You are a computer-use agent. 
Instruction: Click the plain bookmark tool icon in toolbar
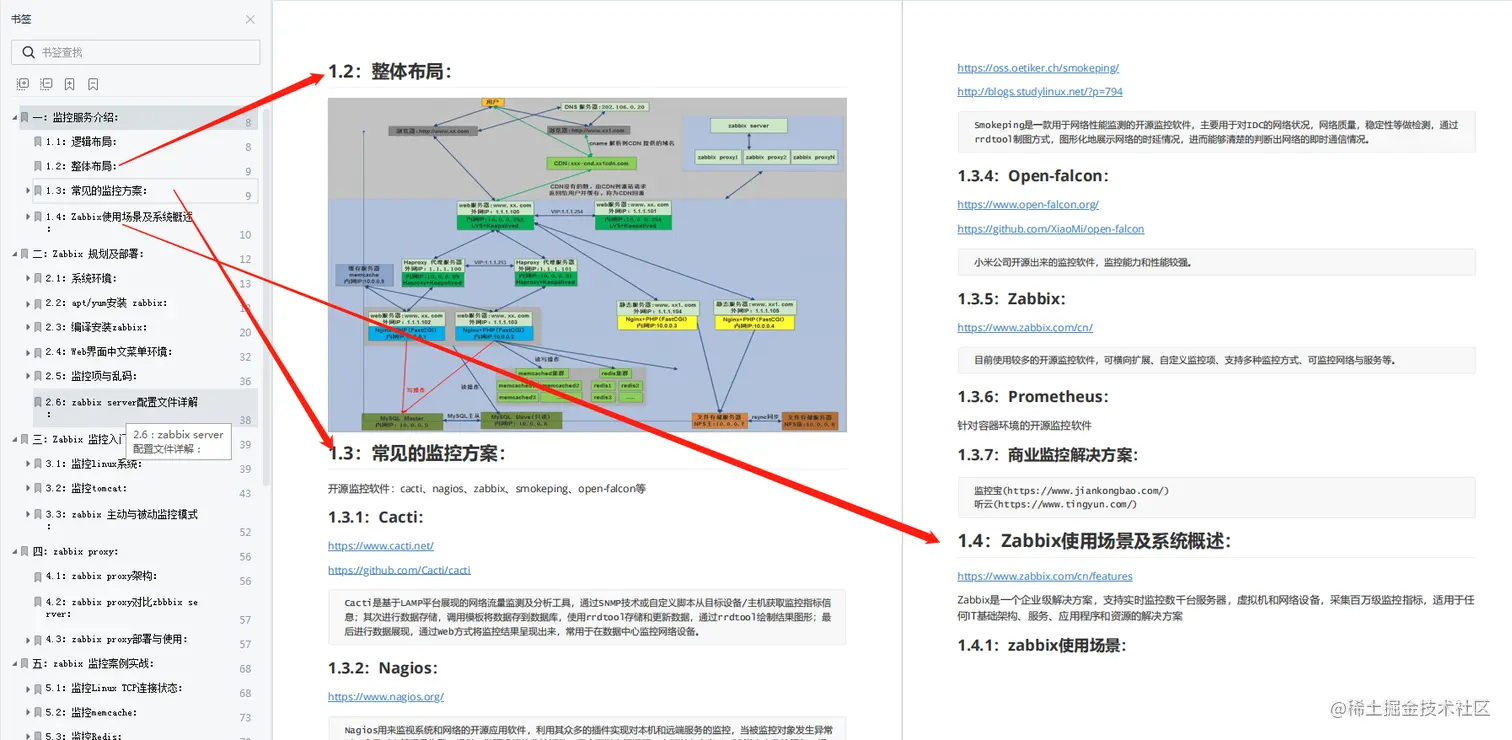(92, 84)
